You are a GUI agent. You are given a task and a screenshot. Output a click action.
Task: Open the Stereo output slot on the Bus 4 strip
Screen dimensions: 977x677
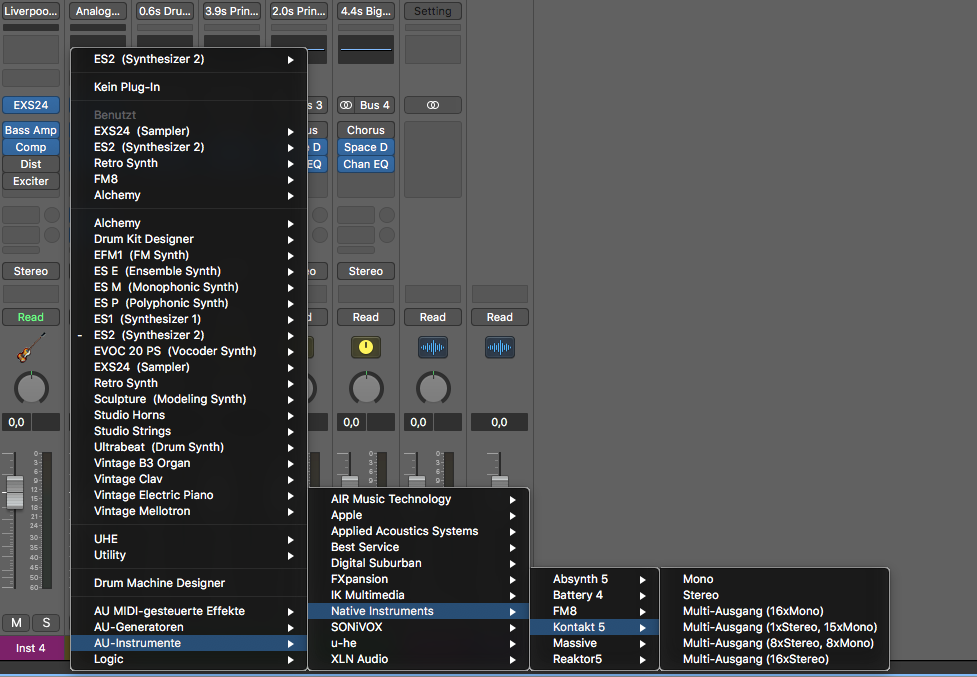pos(366,271)
